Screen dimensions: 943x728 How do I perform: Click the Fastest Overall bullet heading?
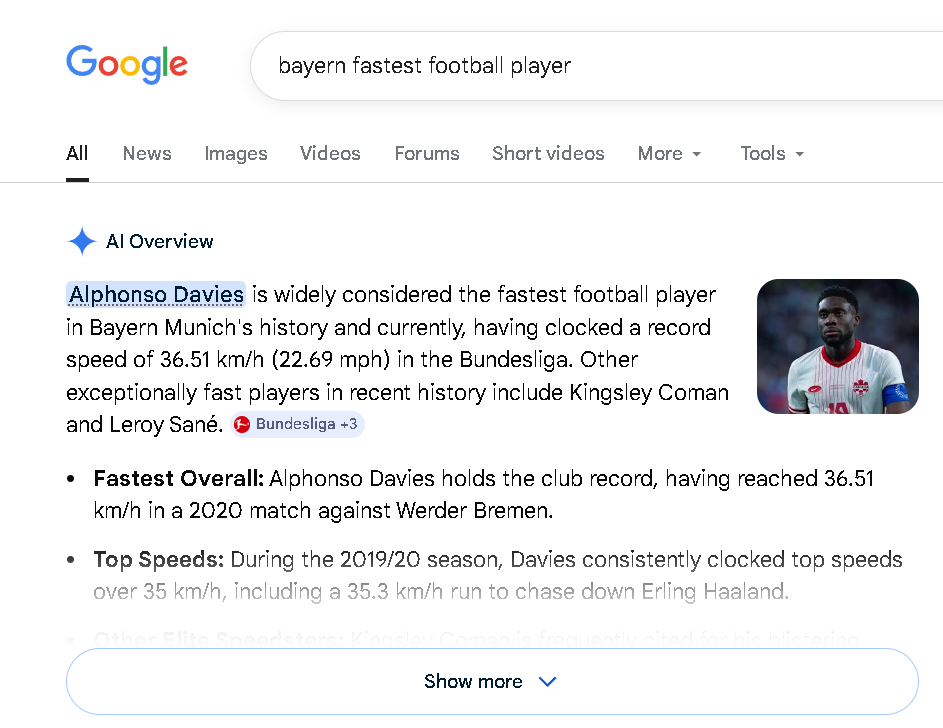tap(178, 479)
